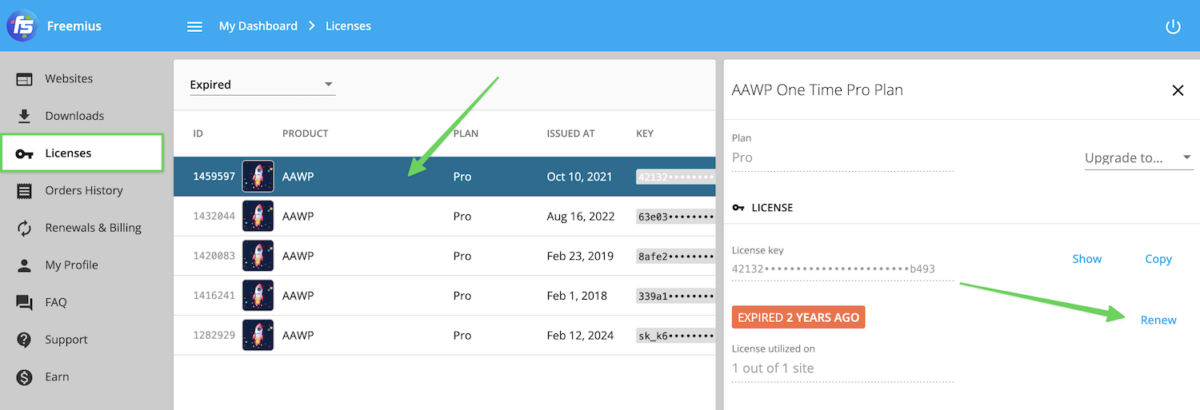Show the license key

(x=1087, y=259)
